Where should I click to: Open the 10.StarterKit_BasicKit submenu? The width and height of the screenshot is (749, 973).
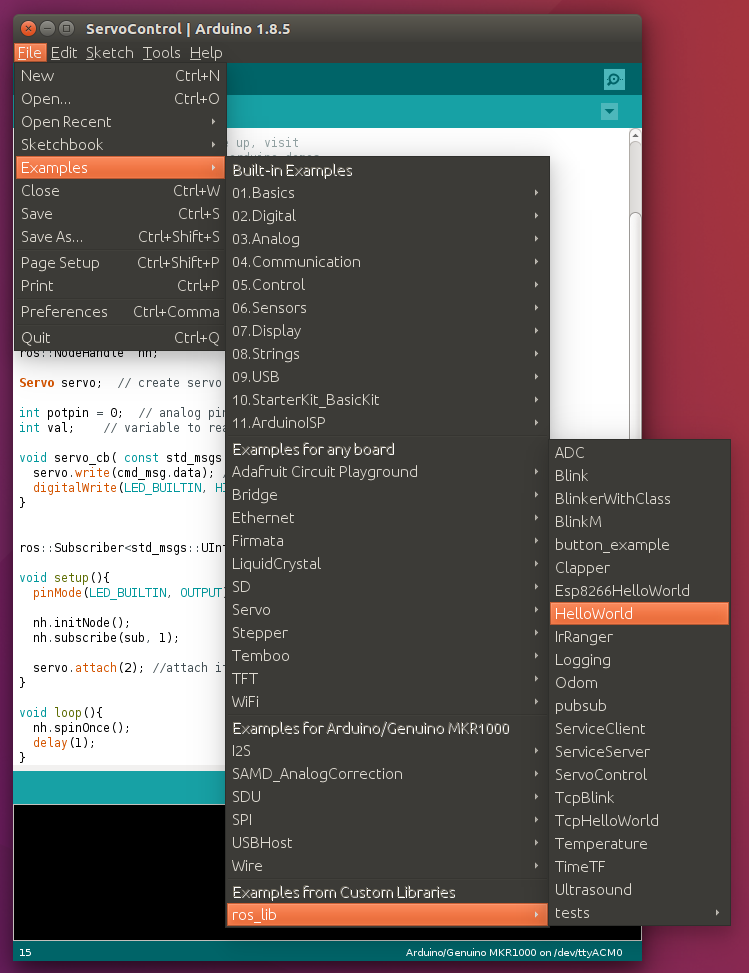(387, 400)
